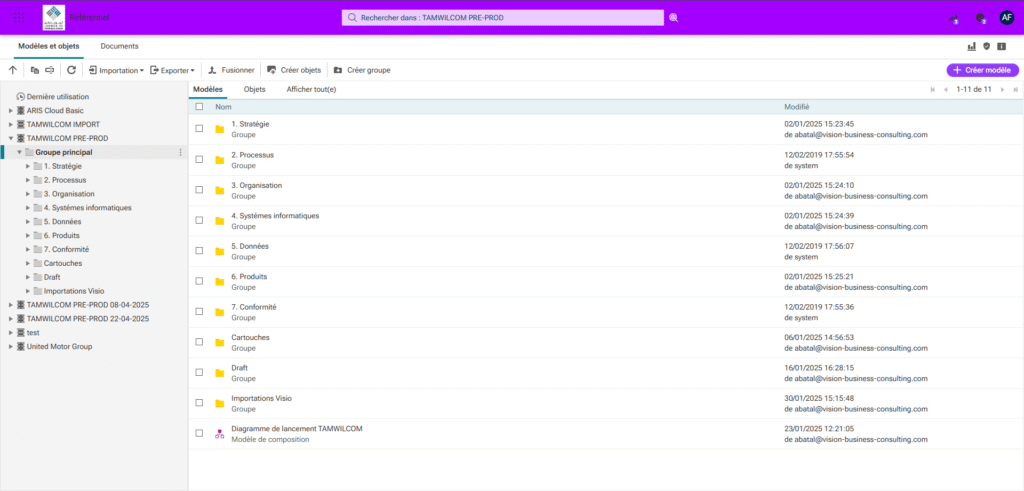Open the AF user avatar menu
Viewport: 1024px width, 491px height.
coord(1006,18)
